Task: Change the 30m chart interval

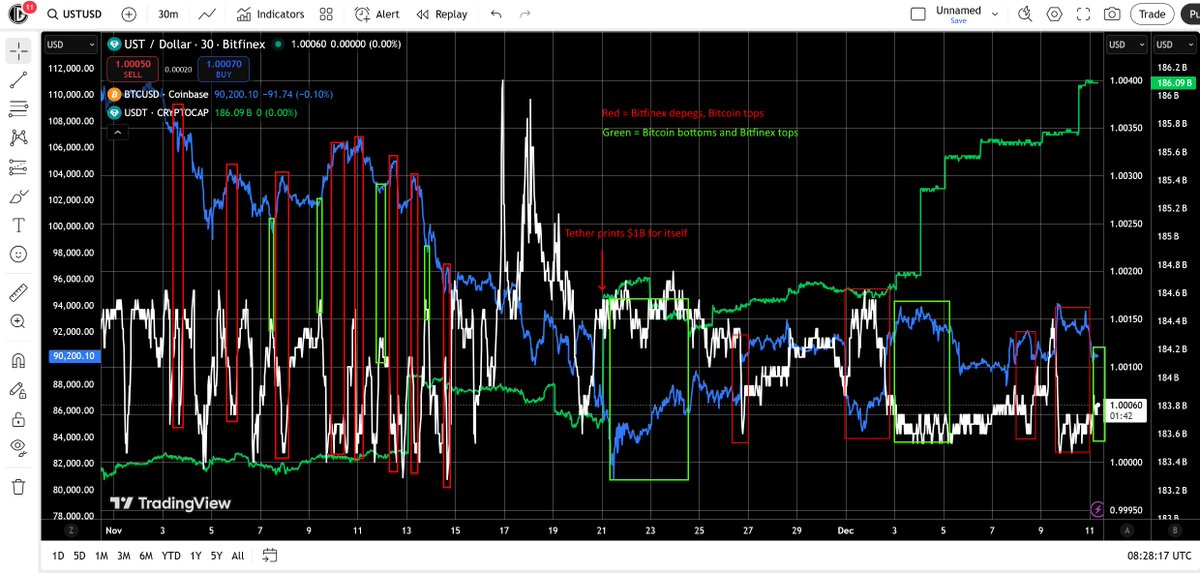Action: coord(168,14)
